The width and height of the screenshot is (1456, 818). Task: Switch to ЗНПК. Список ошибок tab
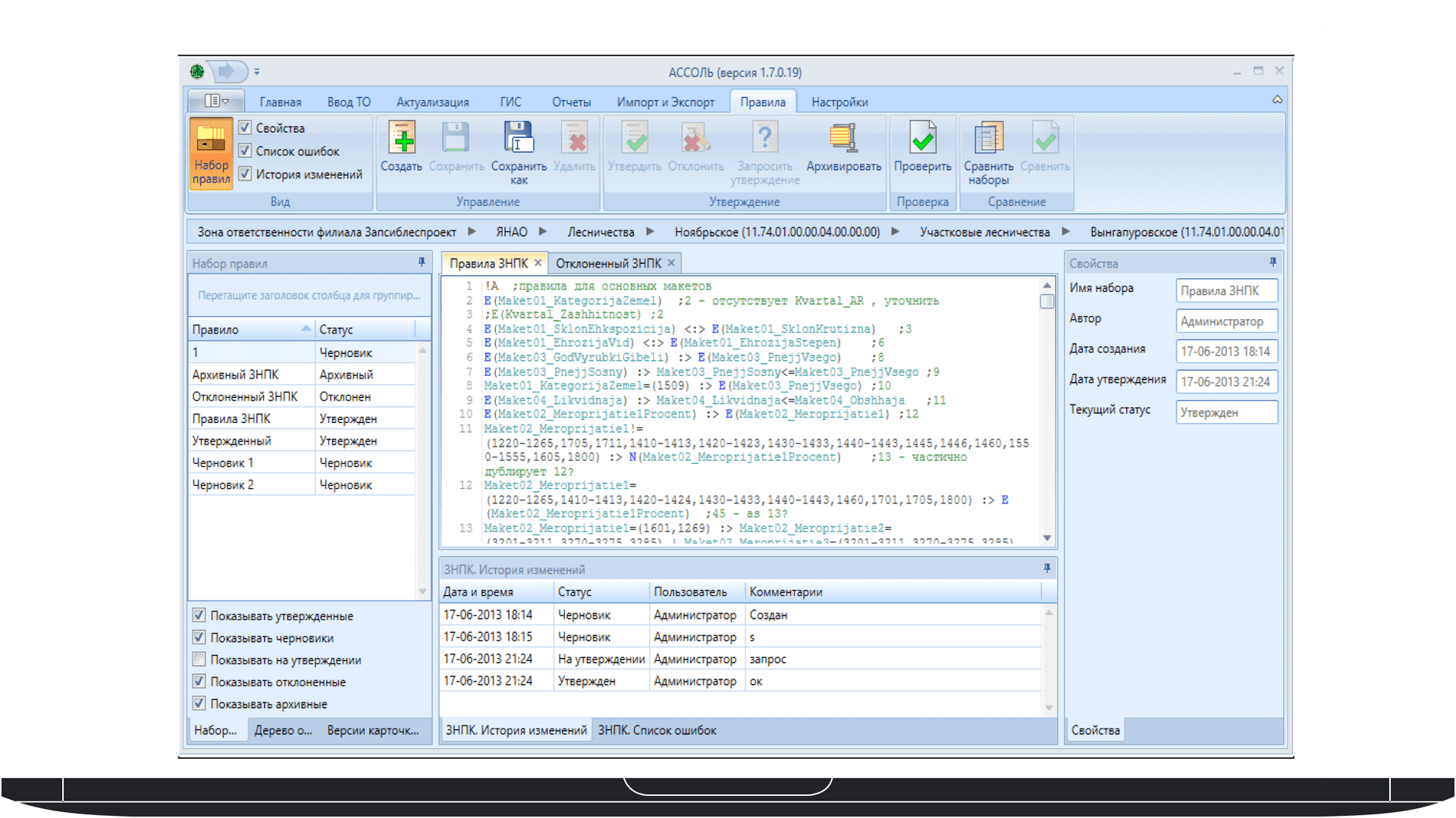click(x=657, y=730)
